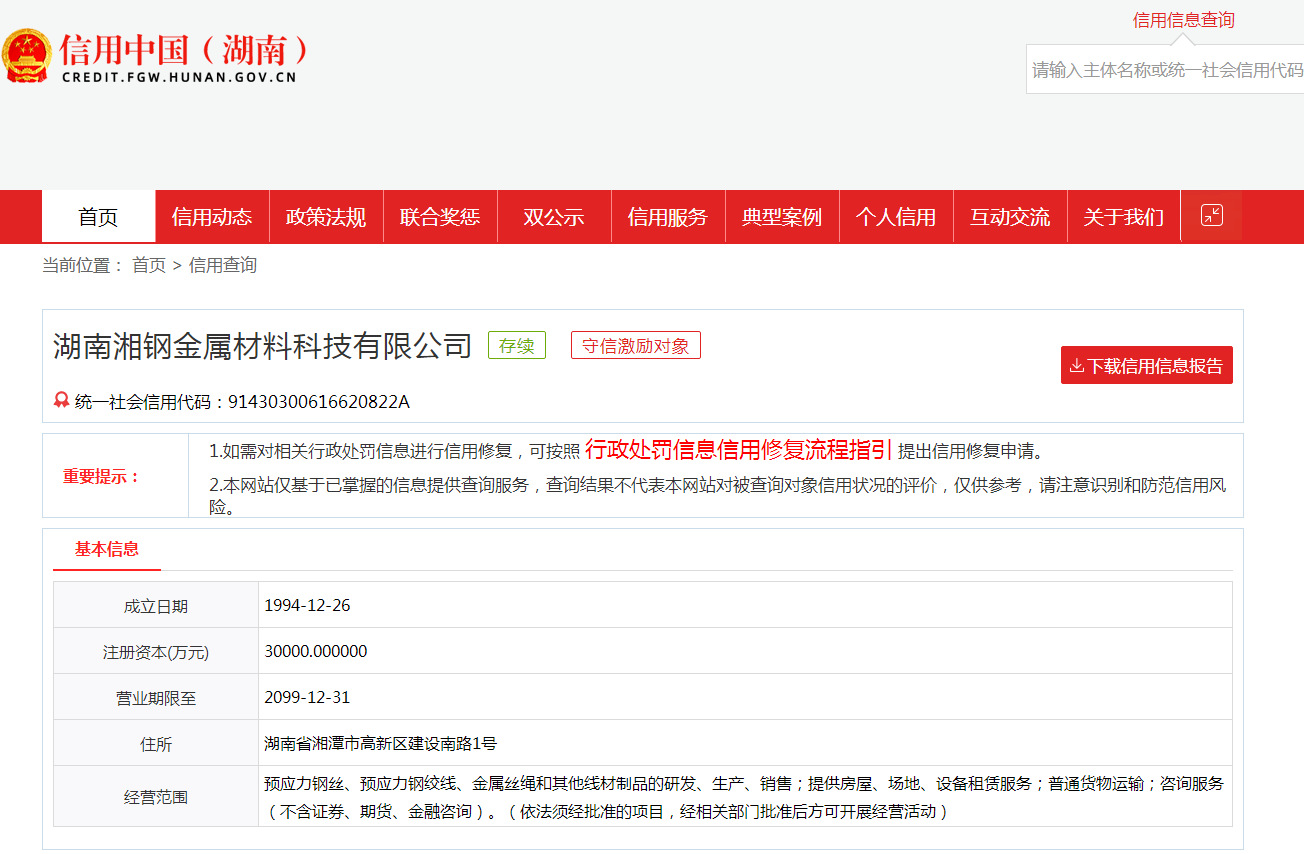Open the 信用动态 menu item

(212, 217)
